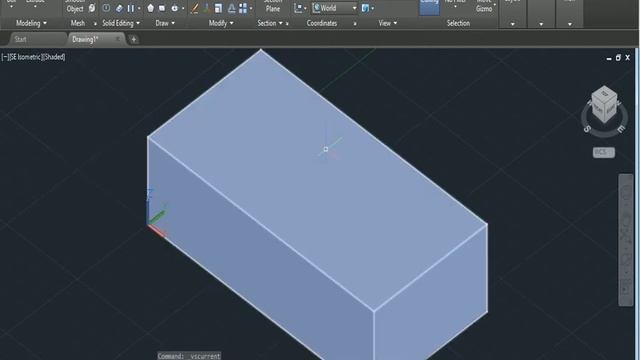Click the Section Plane tool
This screenshot has height=360, width=640.
coord(273,6)
